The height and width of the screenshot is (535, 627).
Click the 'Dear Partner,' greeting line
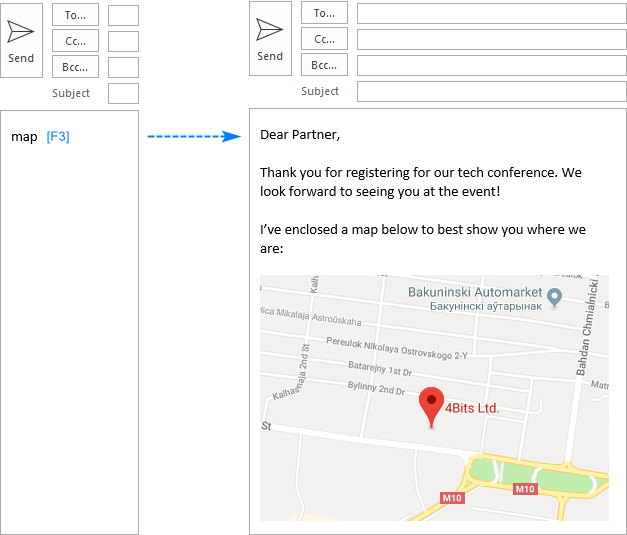pyautogui.click(x=300, y=134)
